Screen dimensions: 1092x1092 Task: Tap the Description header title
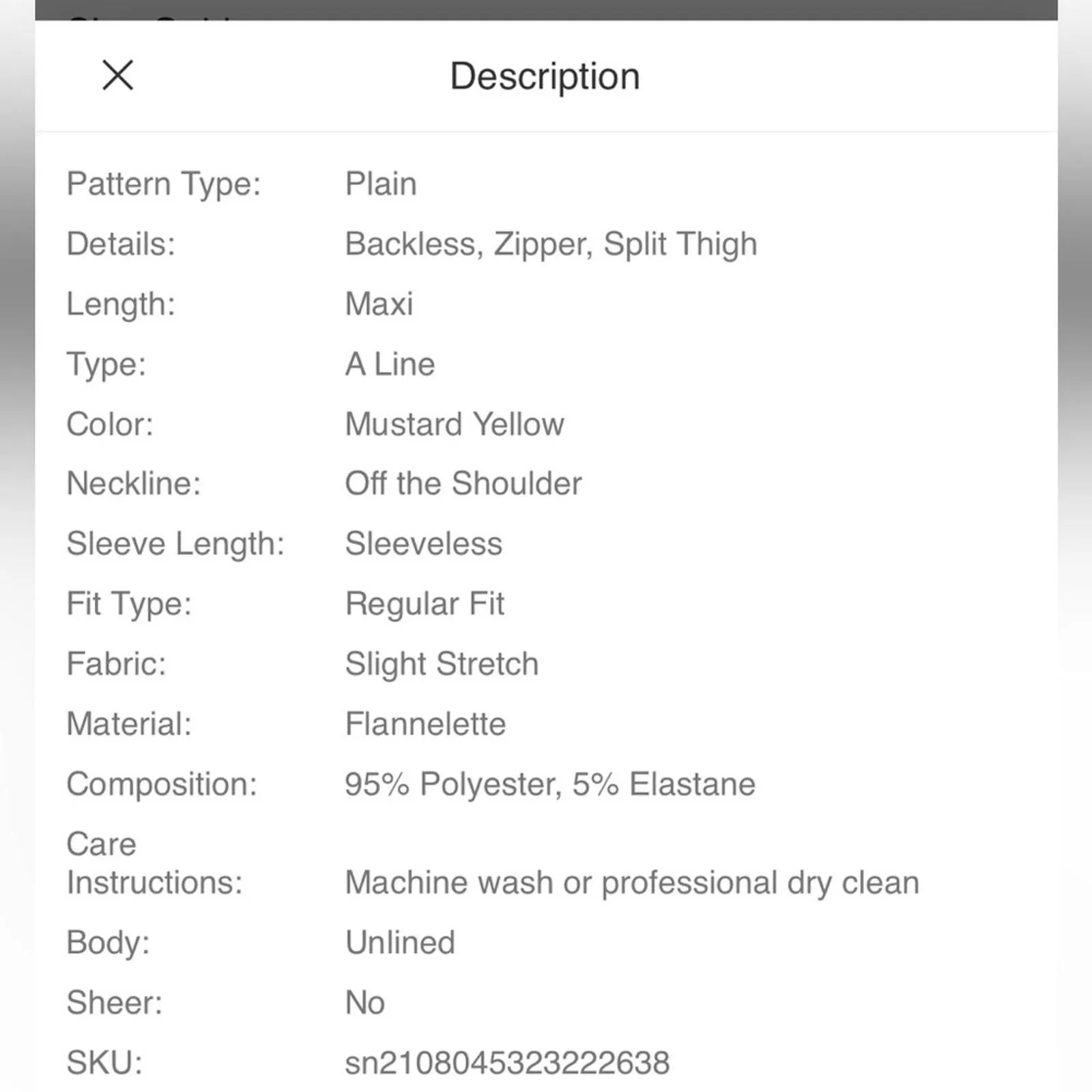545,76
